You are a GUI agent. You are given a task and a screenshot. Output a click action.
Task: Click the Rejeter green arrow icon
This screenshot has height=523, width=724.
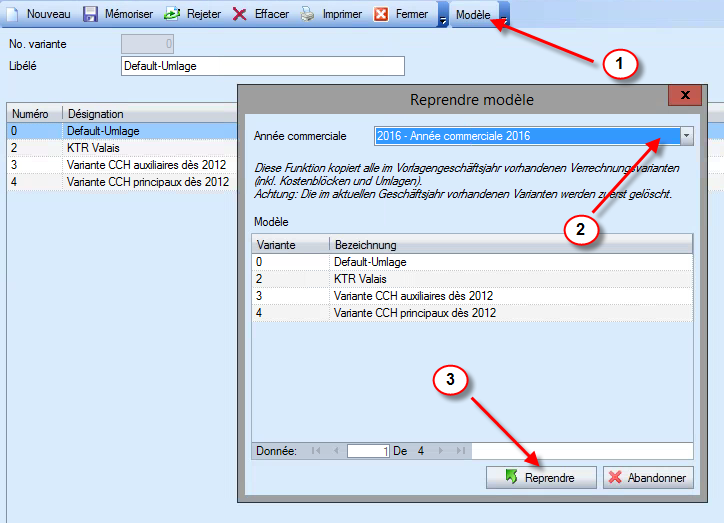(x=172, y=14)
